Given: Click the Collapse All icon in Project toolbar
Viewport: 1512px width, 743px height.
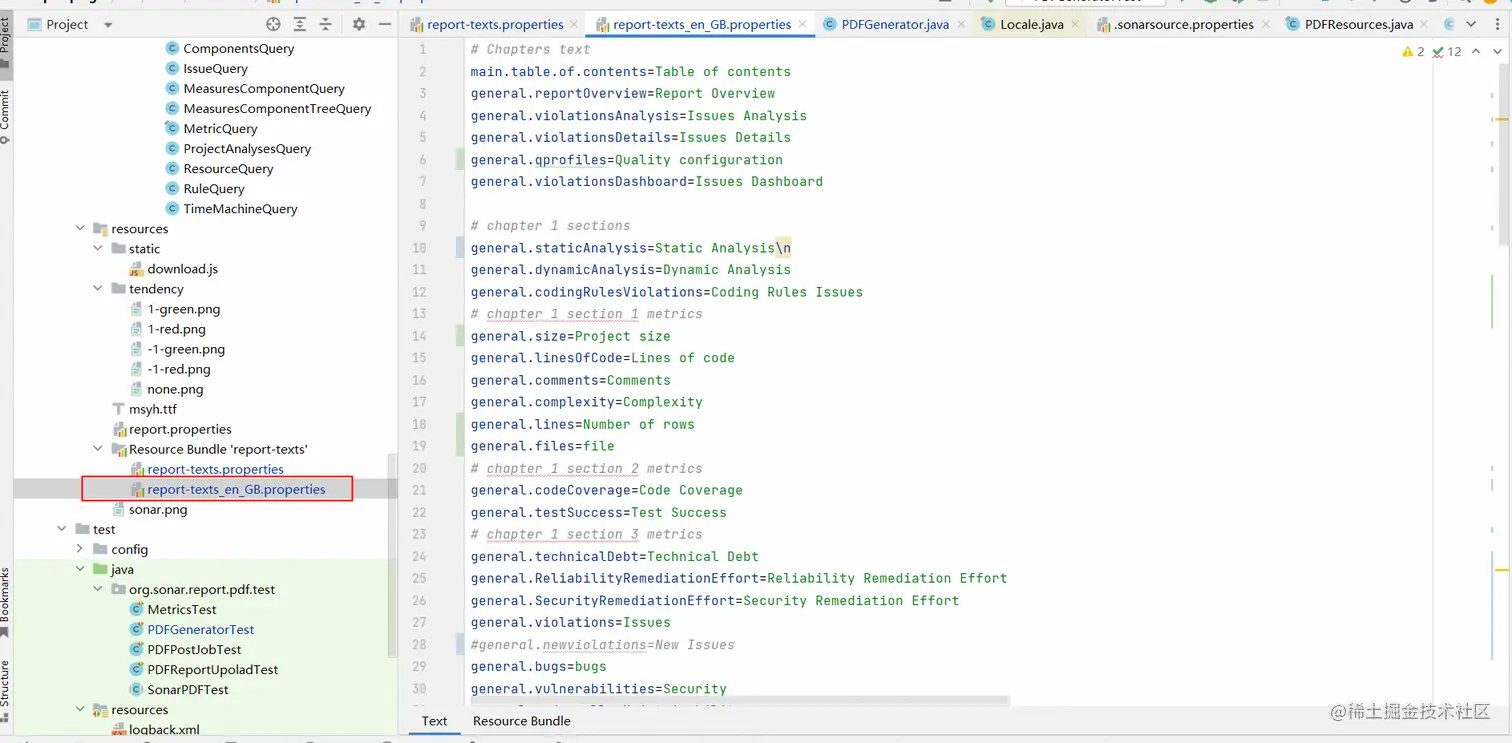Looking at the screenshot, I should (x=325, y=24).
